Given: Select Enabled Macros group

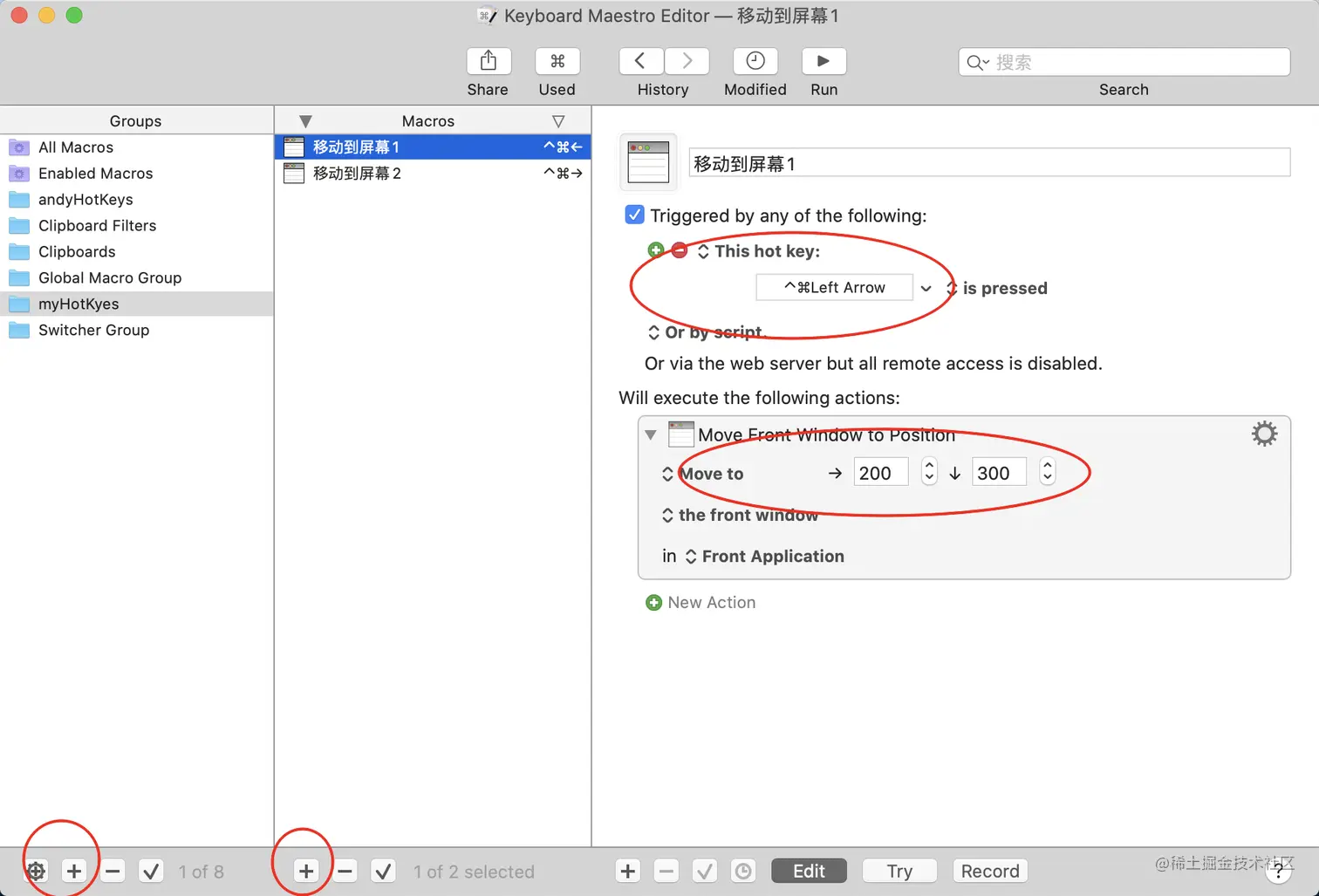Looking at the screenshot, I should (136, 174).
